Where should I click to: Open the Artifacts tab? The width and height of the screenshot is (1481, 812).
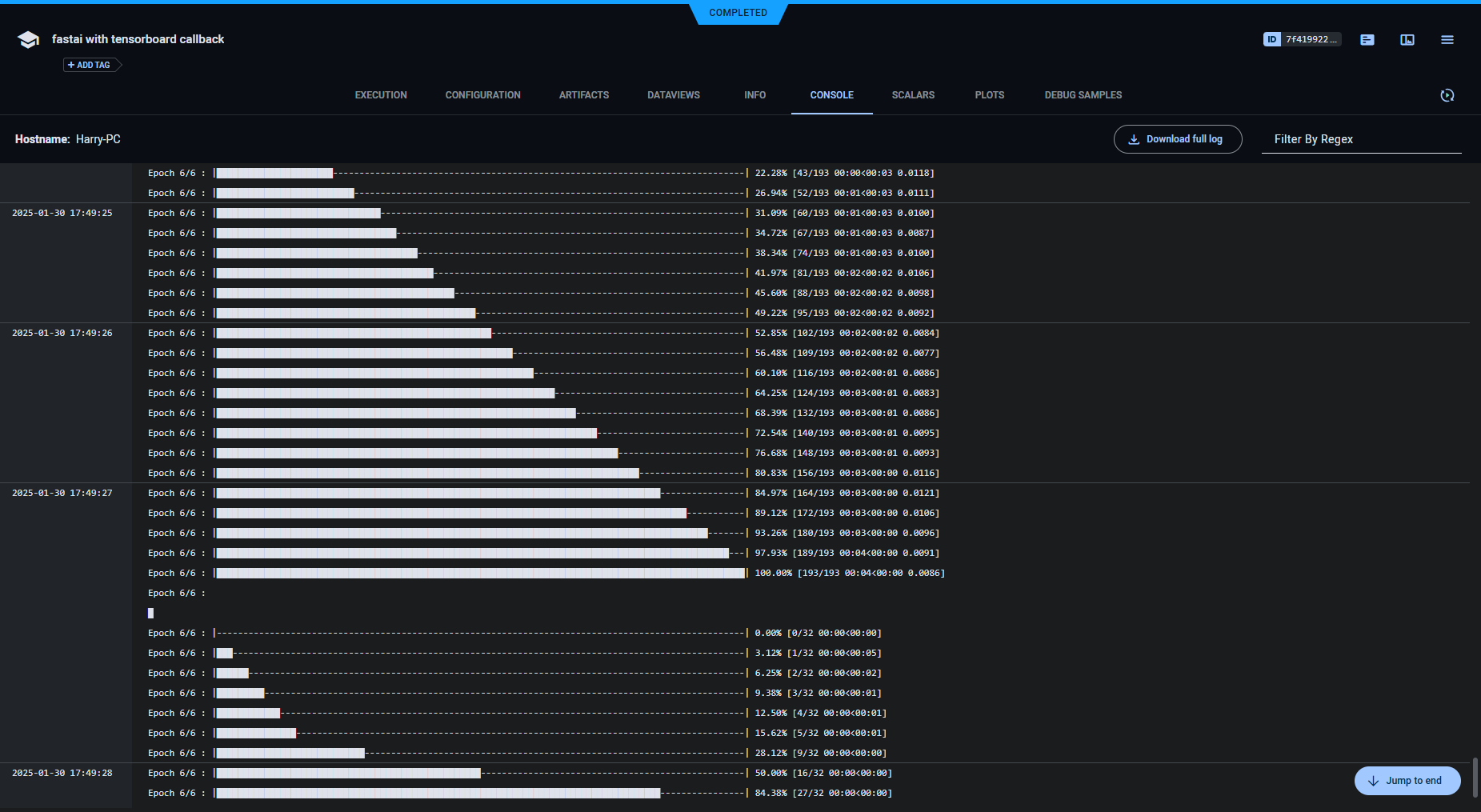[x=583, y=95]
